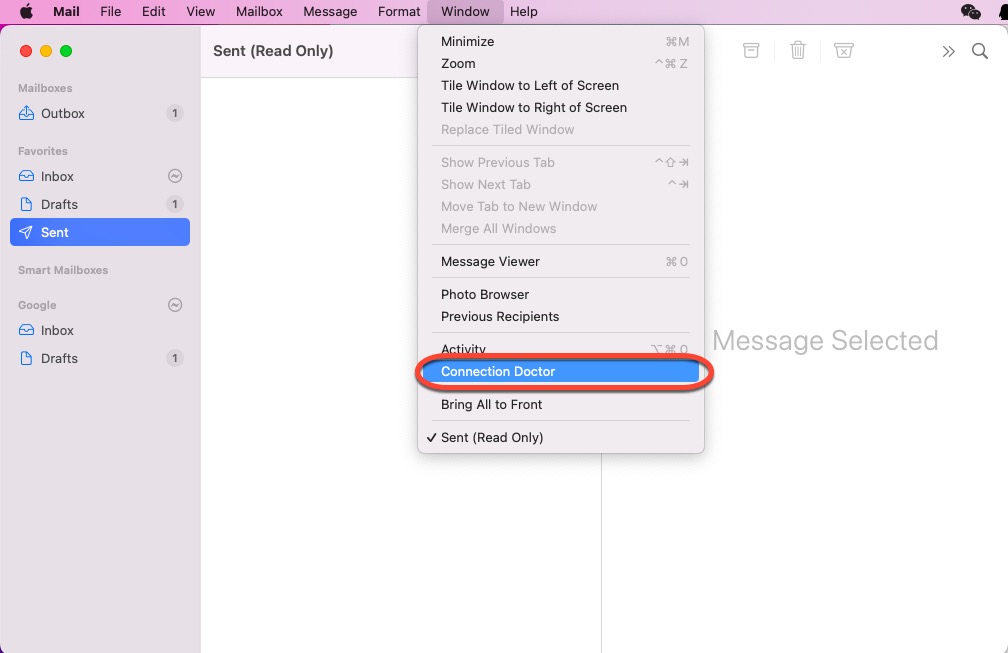Expand the toolbar overflow chevrons
This screenshot has height=653, width=1008.
coord(948,51)
